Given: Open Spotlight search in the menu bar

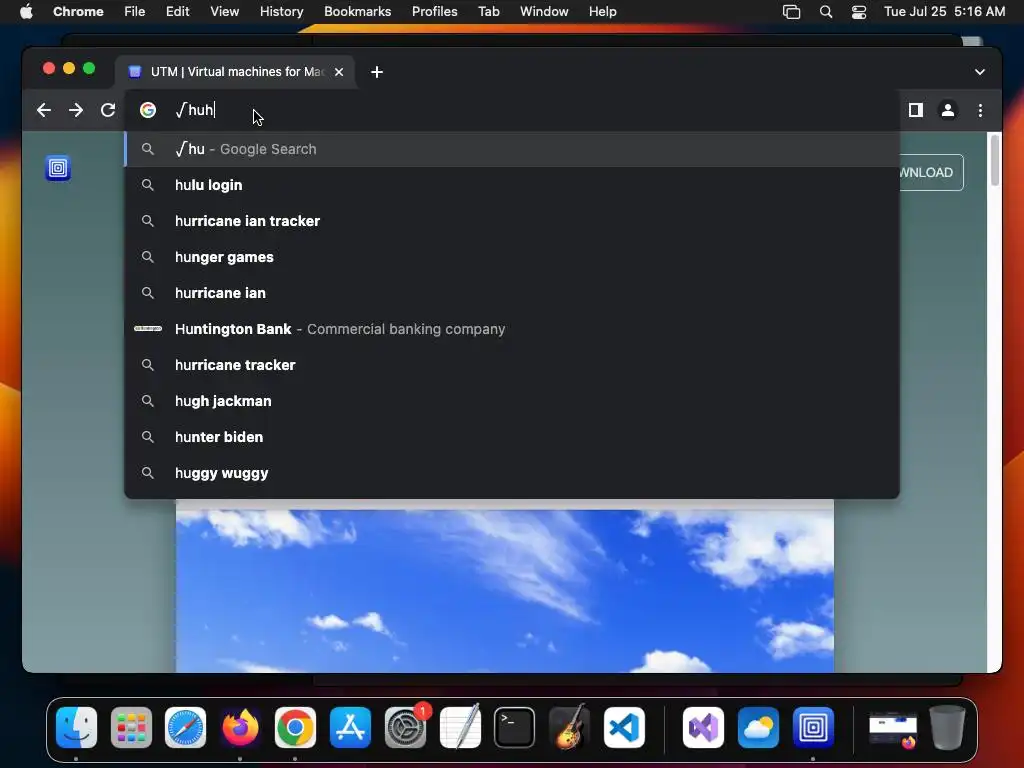Looking at the screenshot, I should point(825,12).
